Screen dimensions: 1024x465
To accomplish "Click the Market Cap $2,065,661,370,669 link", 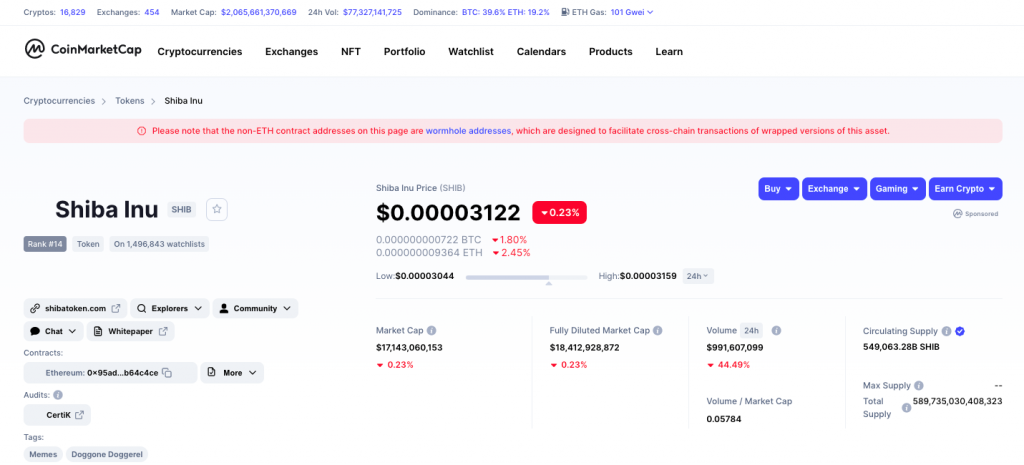I will point(259,12).
